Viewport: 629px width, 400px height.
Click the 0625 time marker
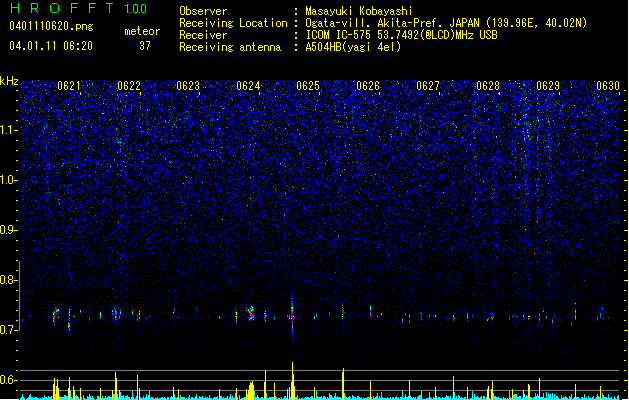308,86
